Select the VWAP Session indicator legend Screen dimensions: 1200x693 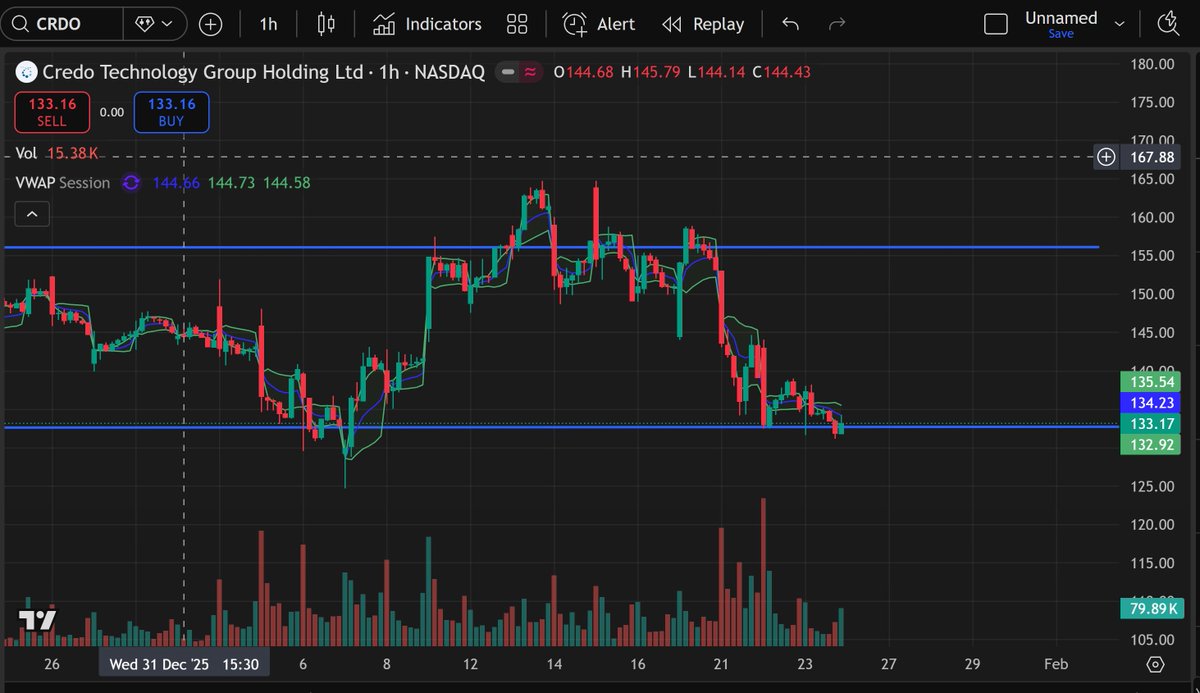click(63, 183)
